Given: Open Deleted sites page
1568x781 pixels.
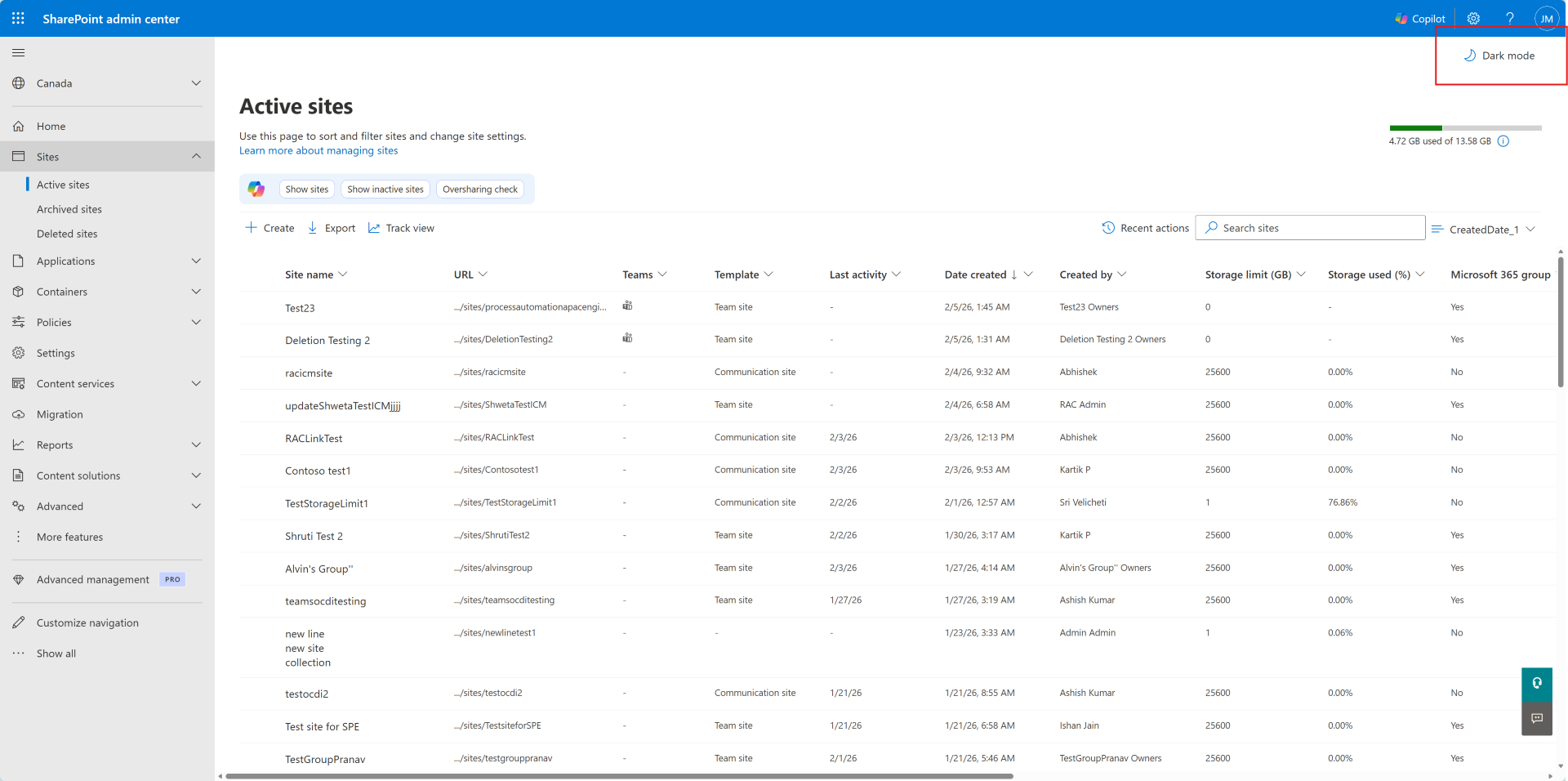Looking at the screenshot, I should (67, 234).
